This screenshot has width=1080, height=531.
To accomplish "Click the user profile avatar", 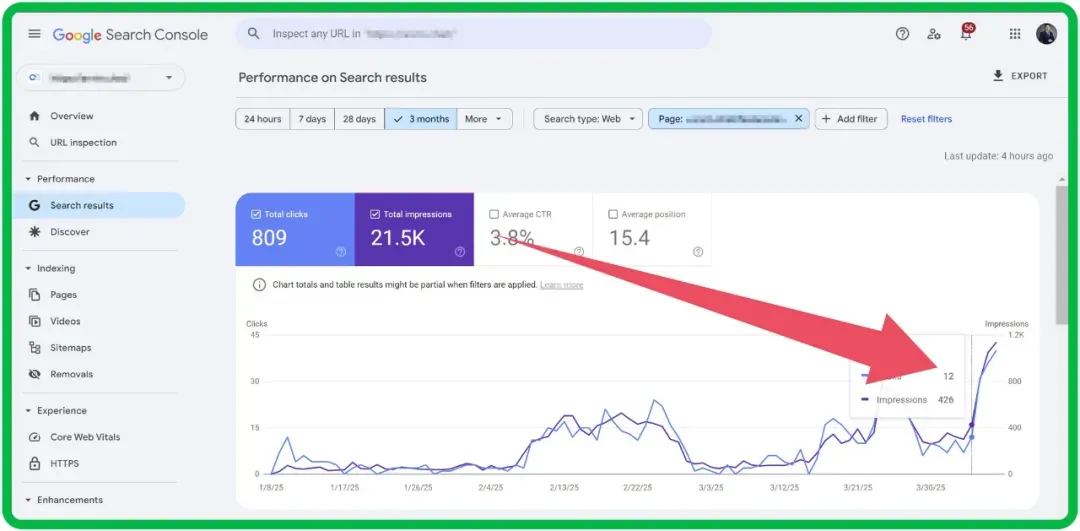I will click(x=1046, y=34).
